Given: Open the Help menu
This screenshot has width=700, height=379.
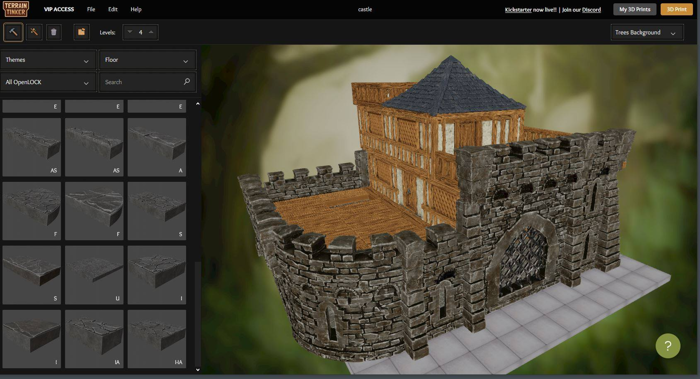Looking at the screenshot, I should [136, 9].
